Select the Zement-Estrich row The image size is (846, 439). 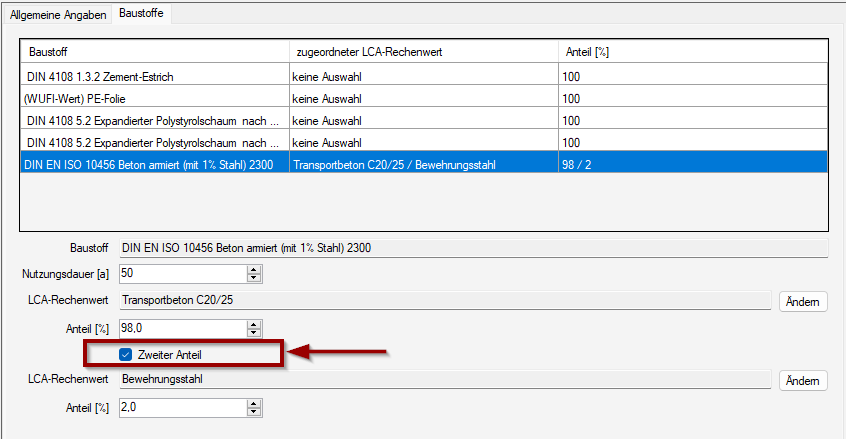tap(150, 75)
